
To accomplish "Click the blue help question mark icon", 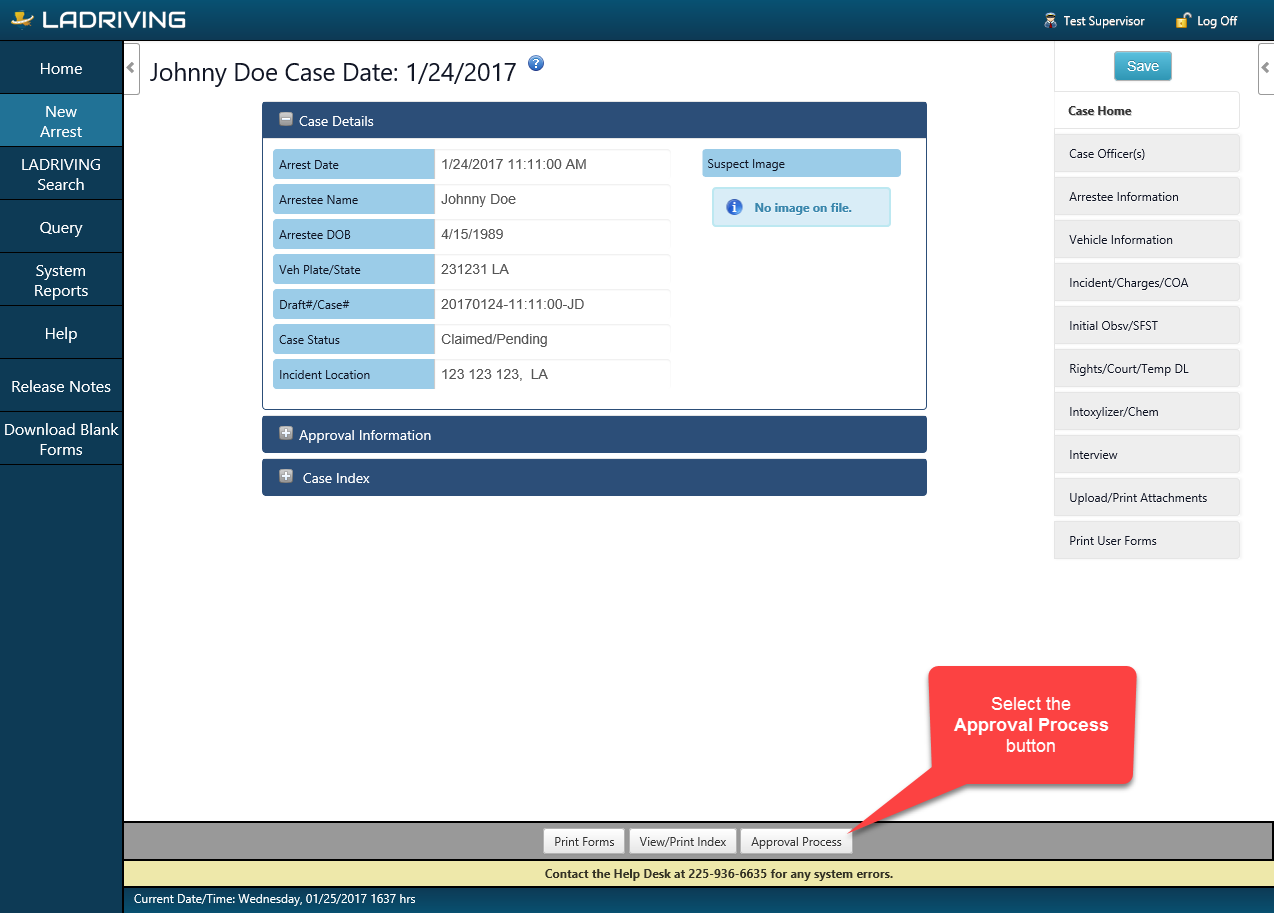I will [536, 64].
